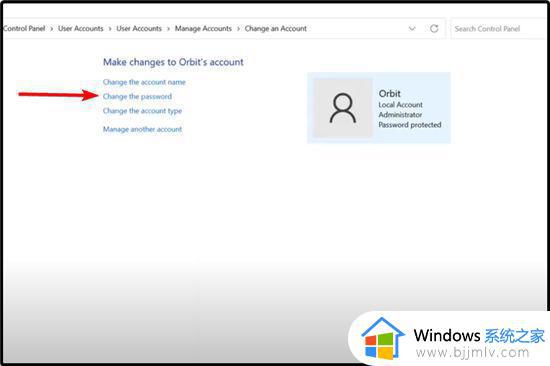This screenshot has height=366, width=550.
Task: Click the 'Password protected' status text
Action: click(x=410, y=125)
